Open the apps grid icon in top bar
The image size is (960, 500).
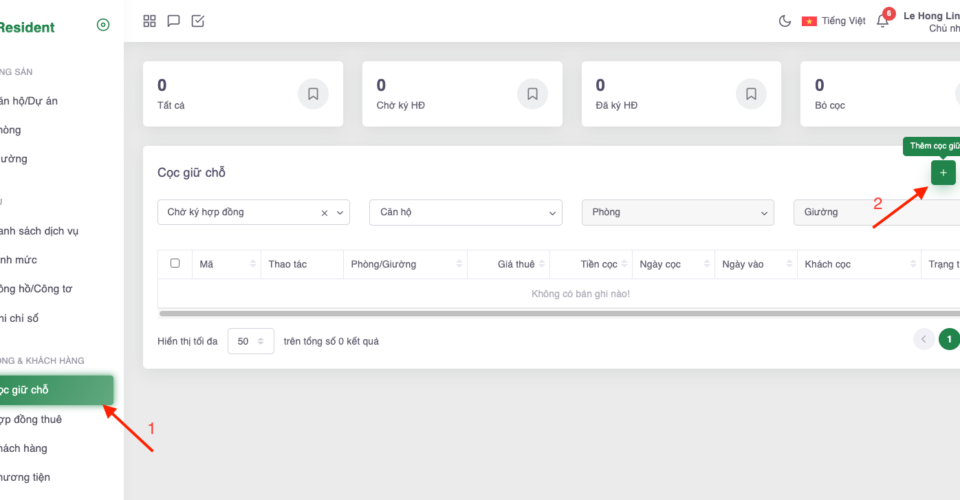[x=150, y=21]
